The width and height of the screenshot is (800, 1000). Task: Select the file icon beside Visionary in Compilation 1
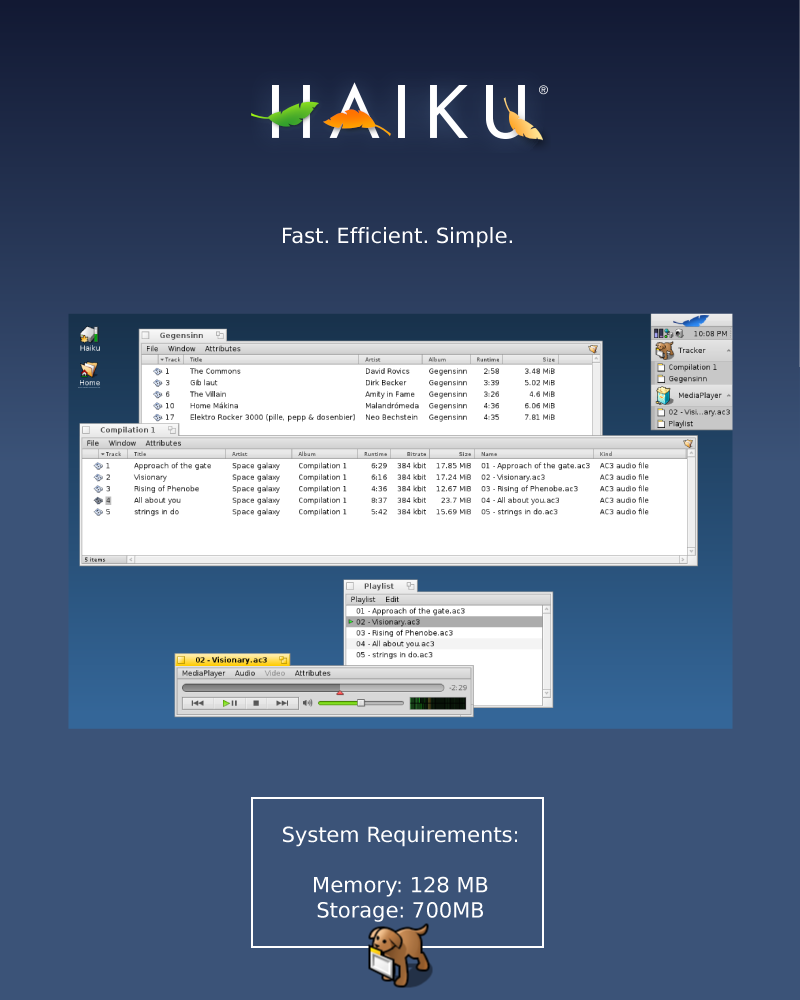pyautogui.click(x=98, y=477)
